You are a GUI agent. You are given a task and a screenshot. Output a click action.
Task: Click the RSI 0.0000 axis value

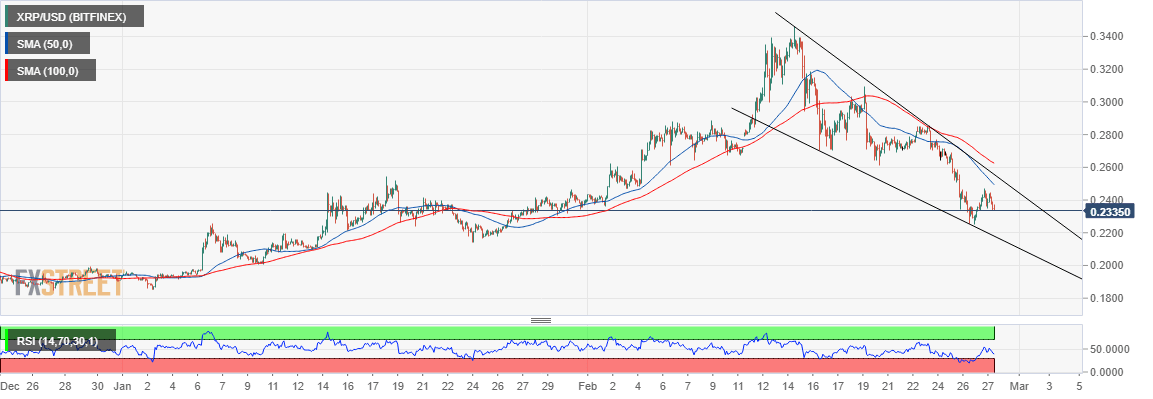(x=1107, y=373)
